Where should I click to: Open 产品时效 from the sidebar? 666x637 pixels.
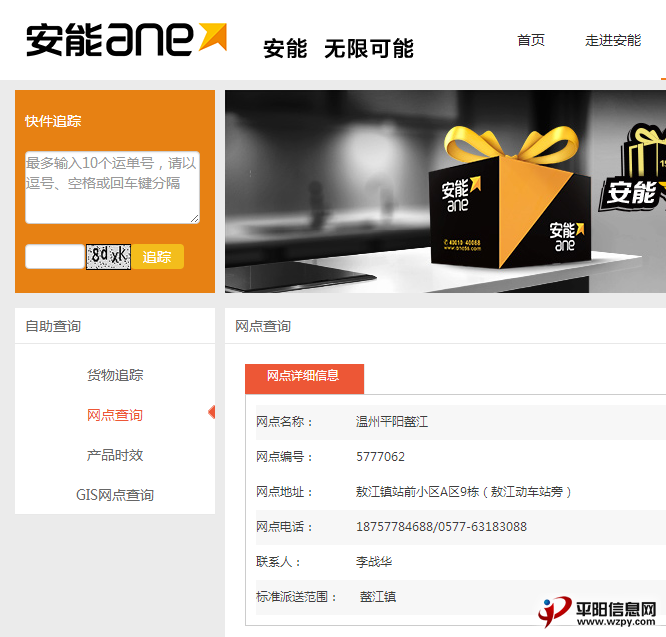[115, 455]
